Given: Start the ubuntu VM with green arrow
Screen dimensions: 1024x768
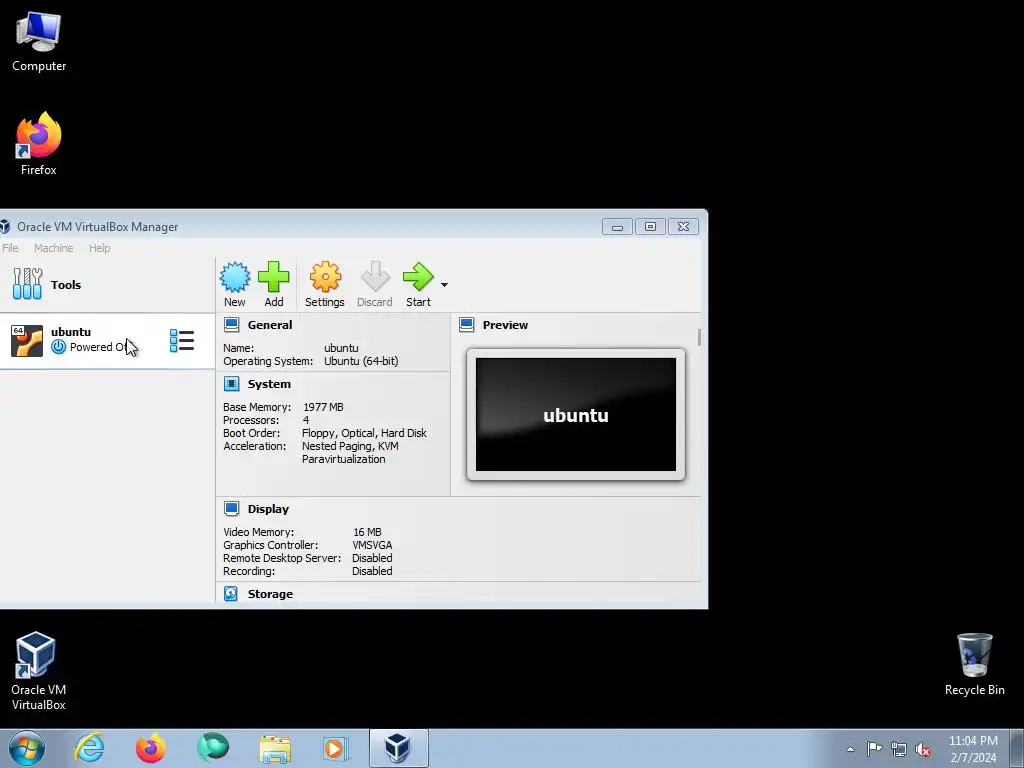Looking at the screenshot, I should click(418, 277).
